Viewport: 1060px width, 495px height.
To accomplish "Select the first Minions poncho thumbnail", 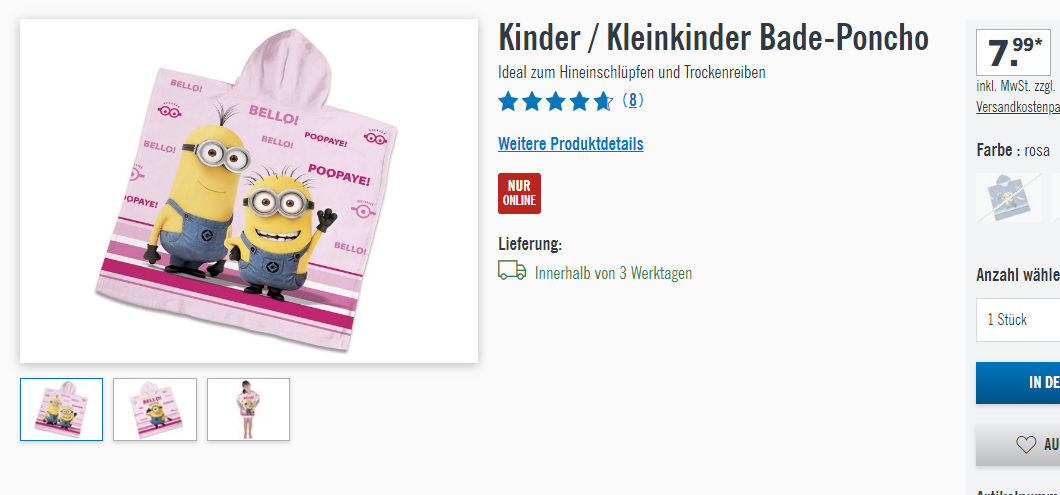I will (x=62, y=409).
